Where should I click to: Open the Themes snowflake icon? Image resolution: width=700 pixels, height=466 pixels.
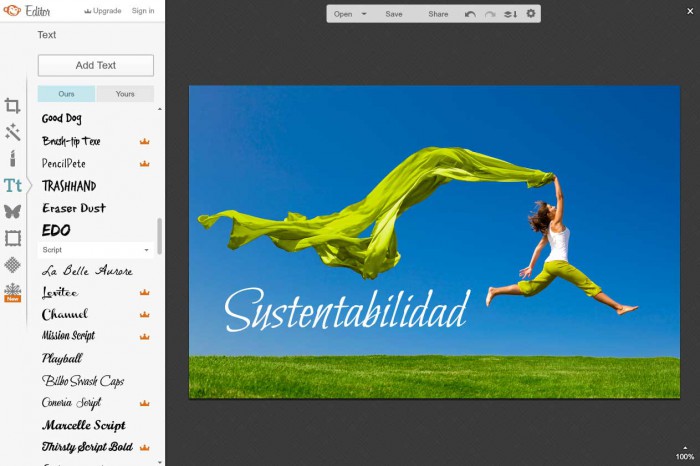[12, 290]
